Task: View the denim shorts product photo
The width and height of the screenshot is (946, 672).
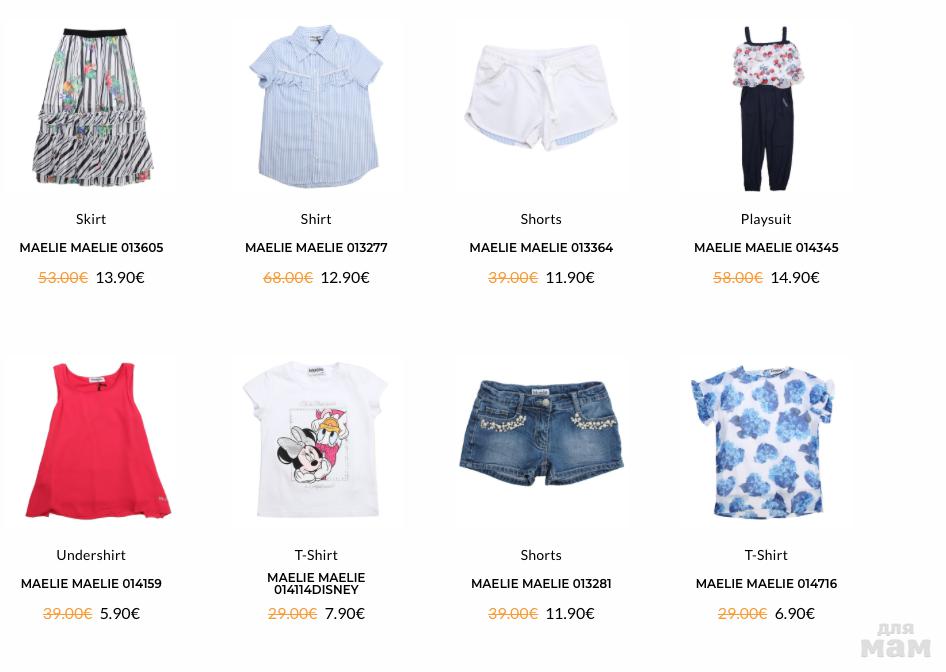Action: (541, 433)
